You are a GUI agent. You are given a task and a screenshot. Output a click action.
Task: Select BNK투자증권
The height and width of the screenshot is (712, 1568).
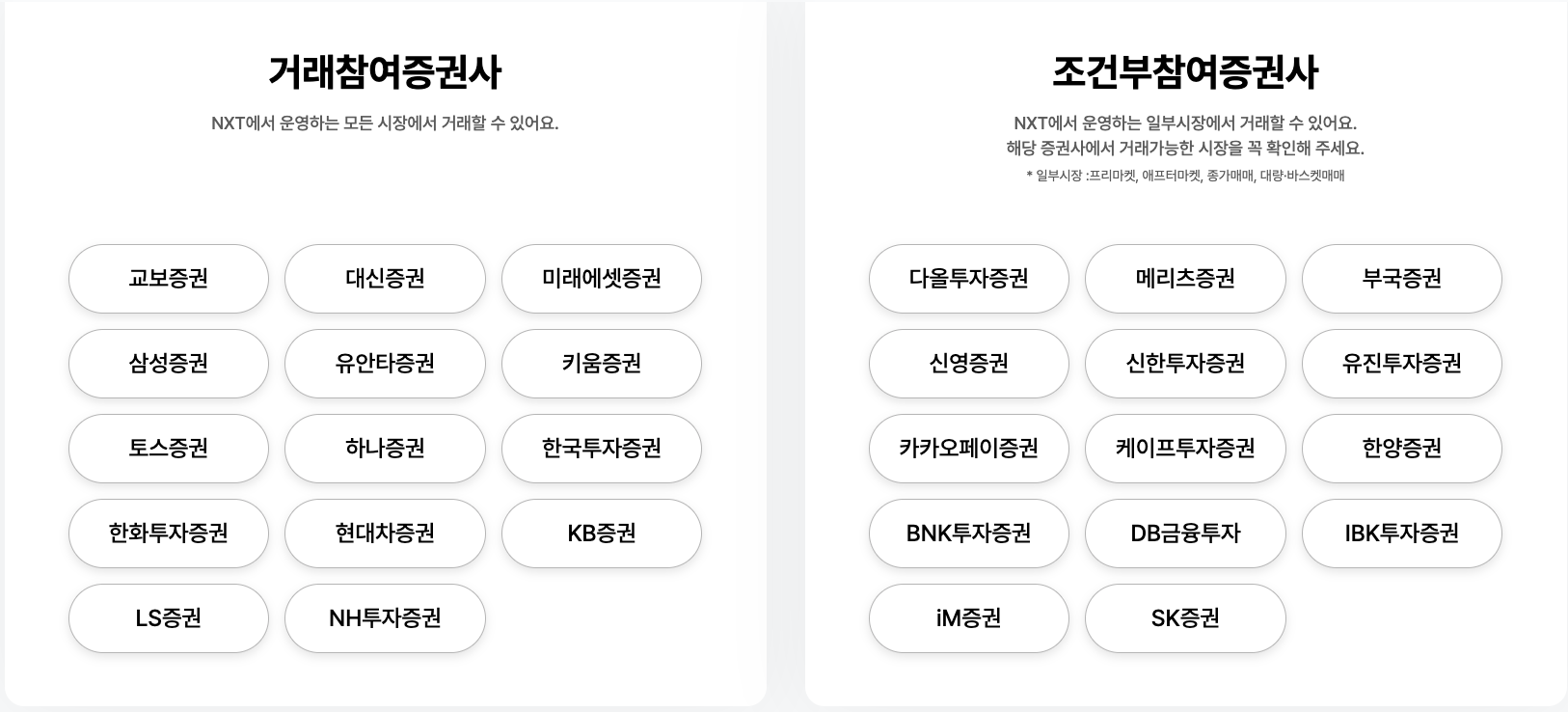(968, 534)
